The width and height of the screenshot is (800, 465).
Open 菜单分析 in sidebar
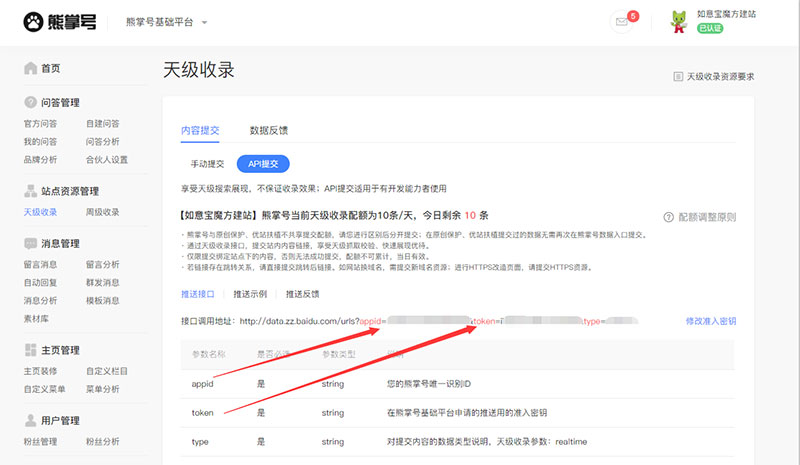coord(103,389)
